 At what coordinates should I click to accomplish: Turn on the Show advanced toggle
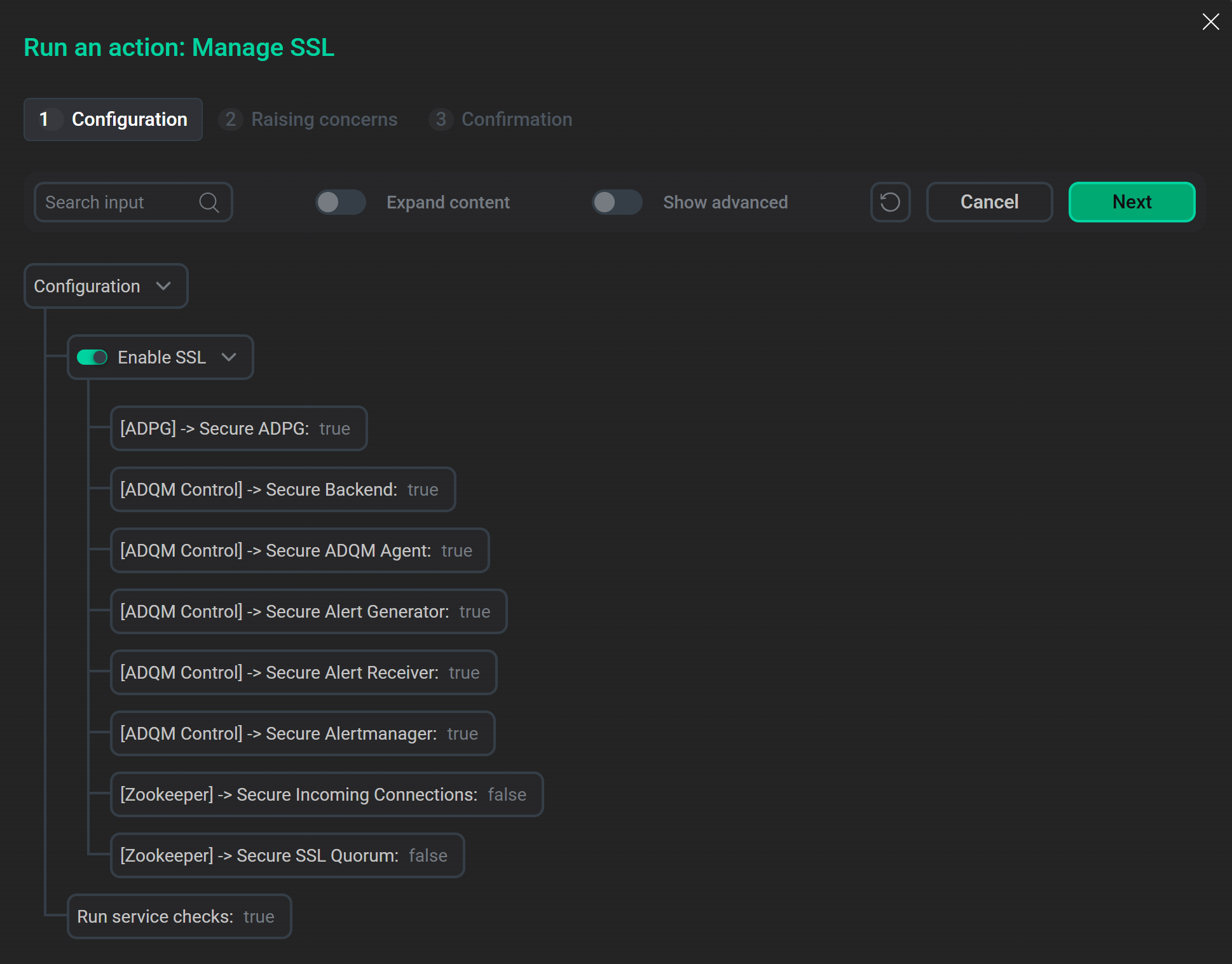[616, 202]
